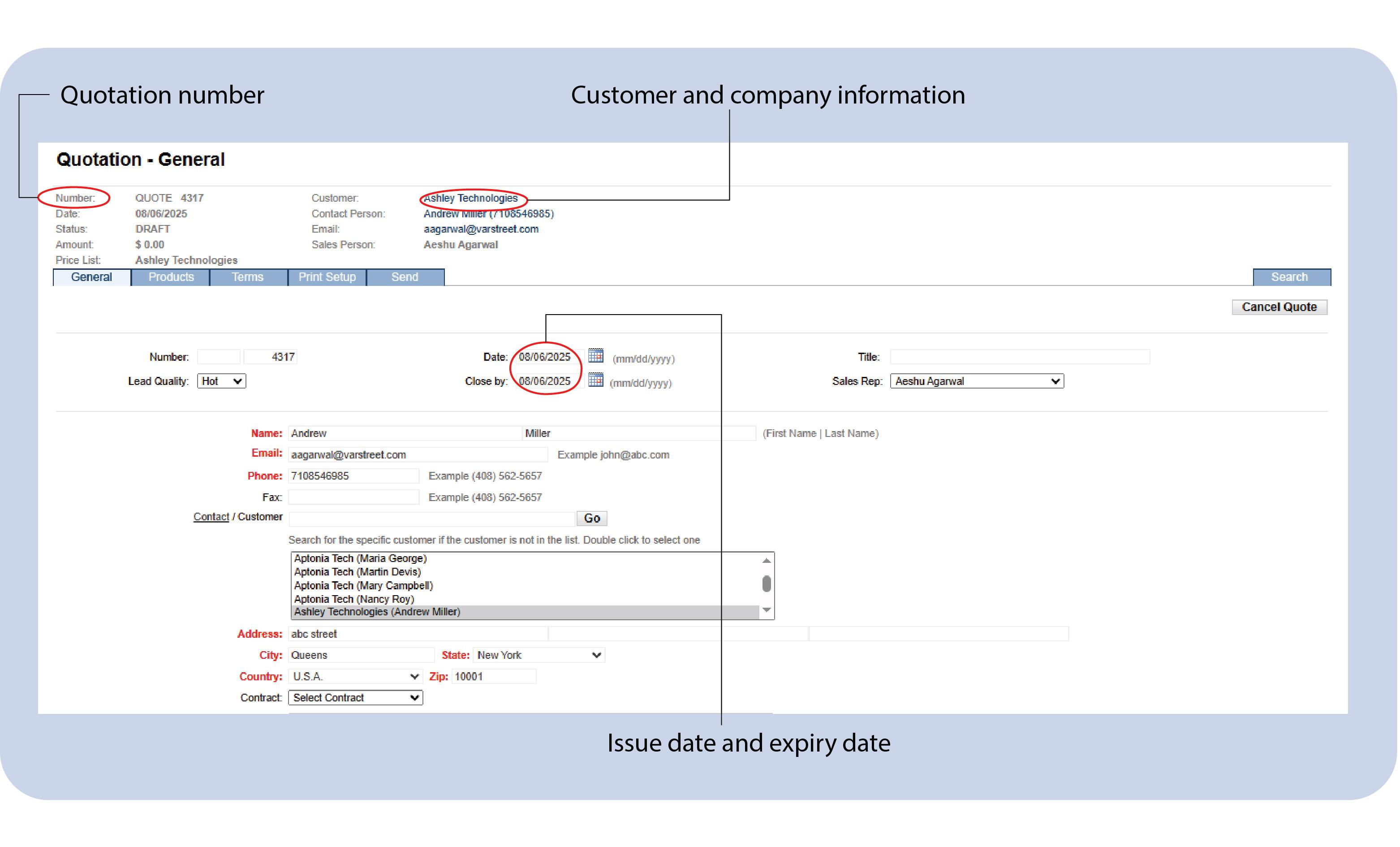Open the Country dropdown showing U.S.A.
The width and height of the screenshot is (1400, 847).
[355, 676]
